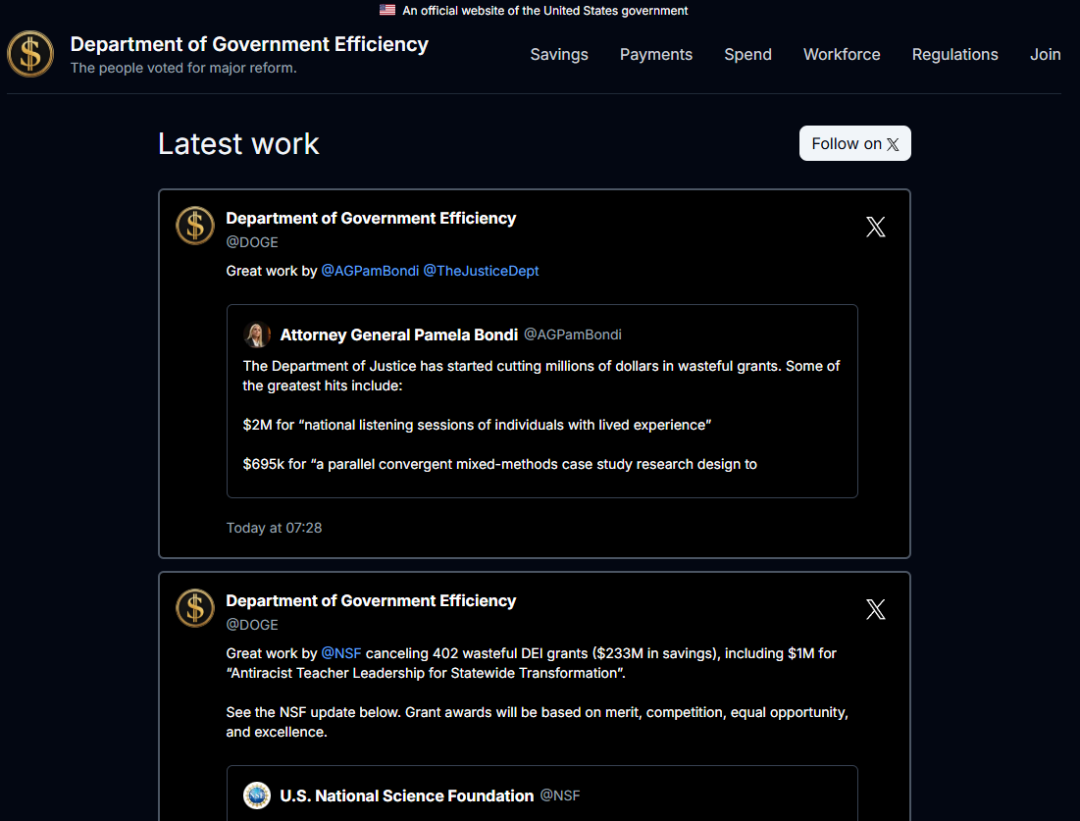Click the '$2M for national listening sessions' line
This screenshot has height=821, width=1080.
click(x=477, y=425)
